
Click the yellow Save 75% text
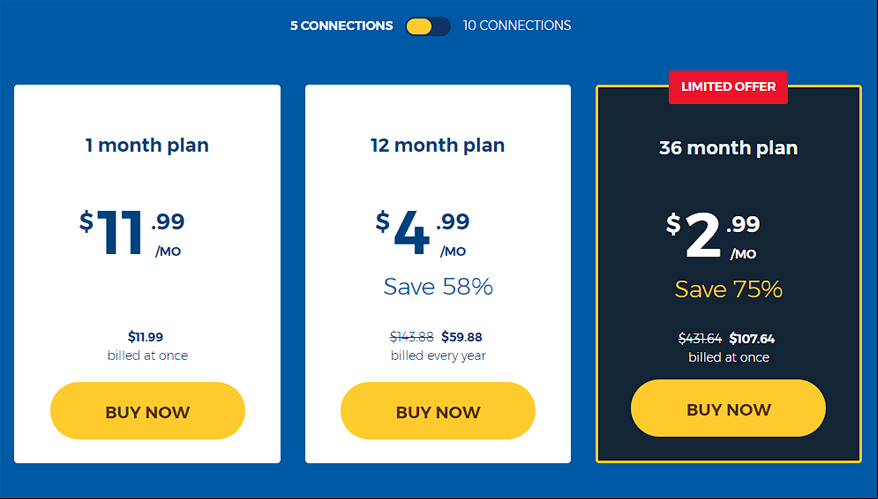click(728, 290)
